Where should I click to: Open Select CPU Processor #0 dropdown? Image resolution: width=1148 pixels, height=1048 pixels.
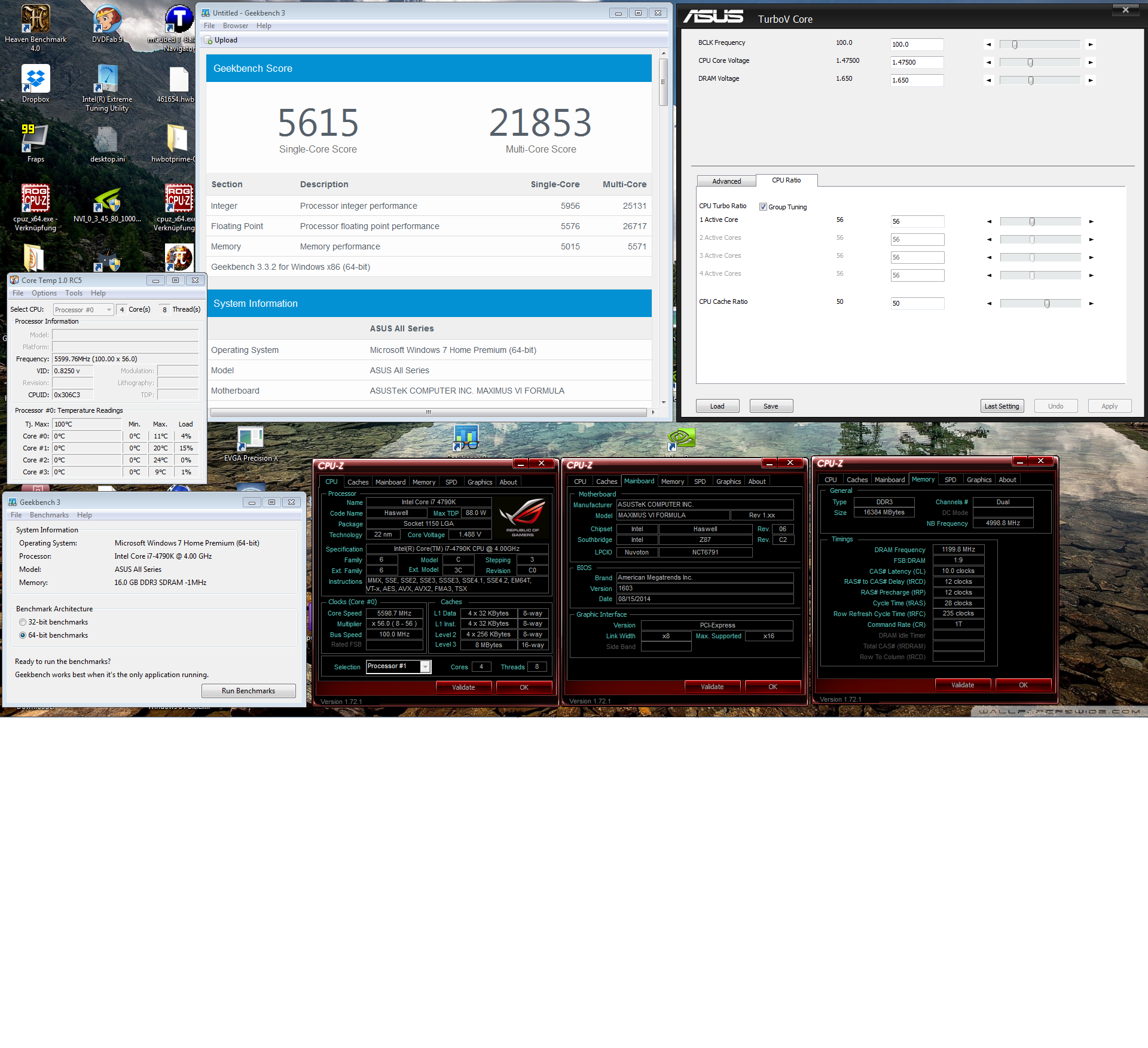pyautogui.click(x=83, y=310)
